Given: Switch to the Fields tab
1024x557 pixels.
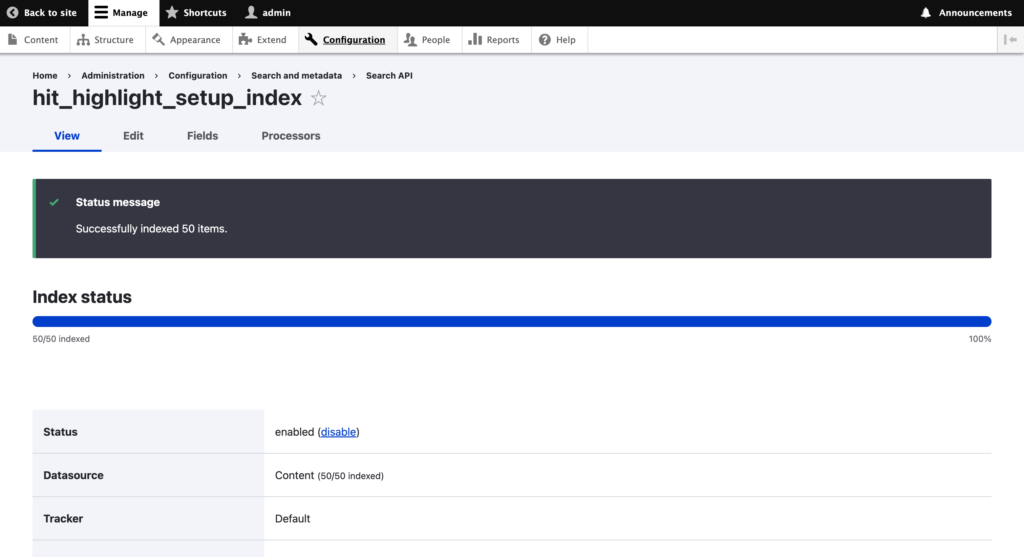Looking at the screenshot, I should 202,136.
